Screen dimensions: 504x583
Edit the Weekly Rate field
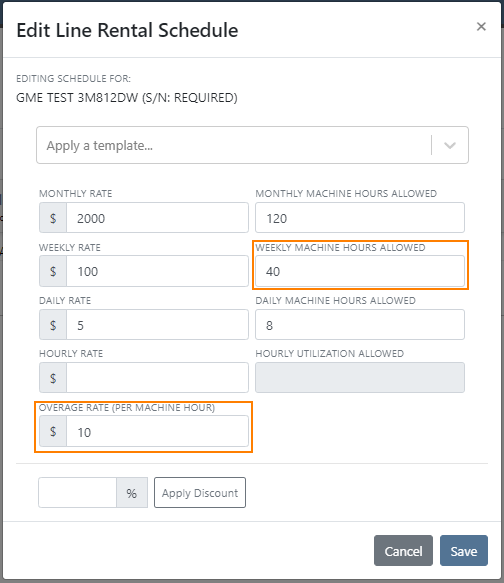pyautogui.click(x=157, y=271)
